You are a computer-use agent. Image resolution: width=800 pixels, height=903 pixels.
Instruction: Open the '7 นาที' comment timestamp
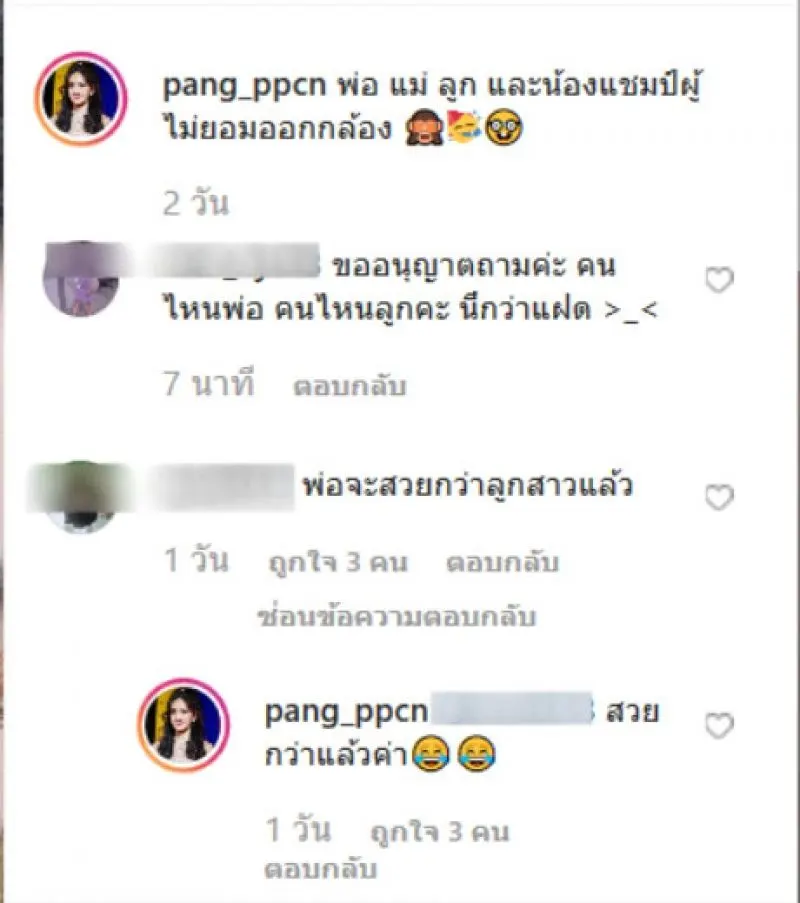(208, 383)
